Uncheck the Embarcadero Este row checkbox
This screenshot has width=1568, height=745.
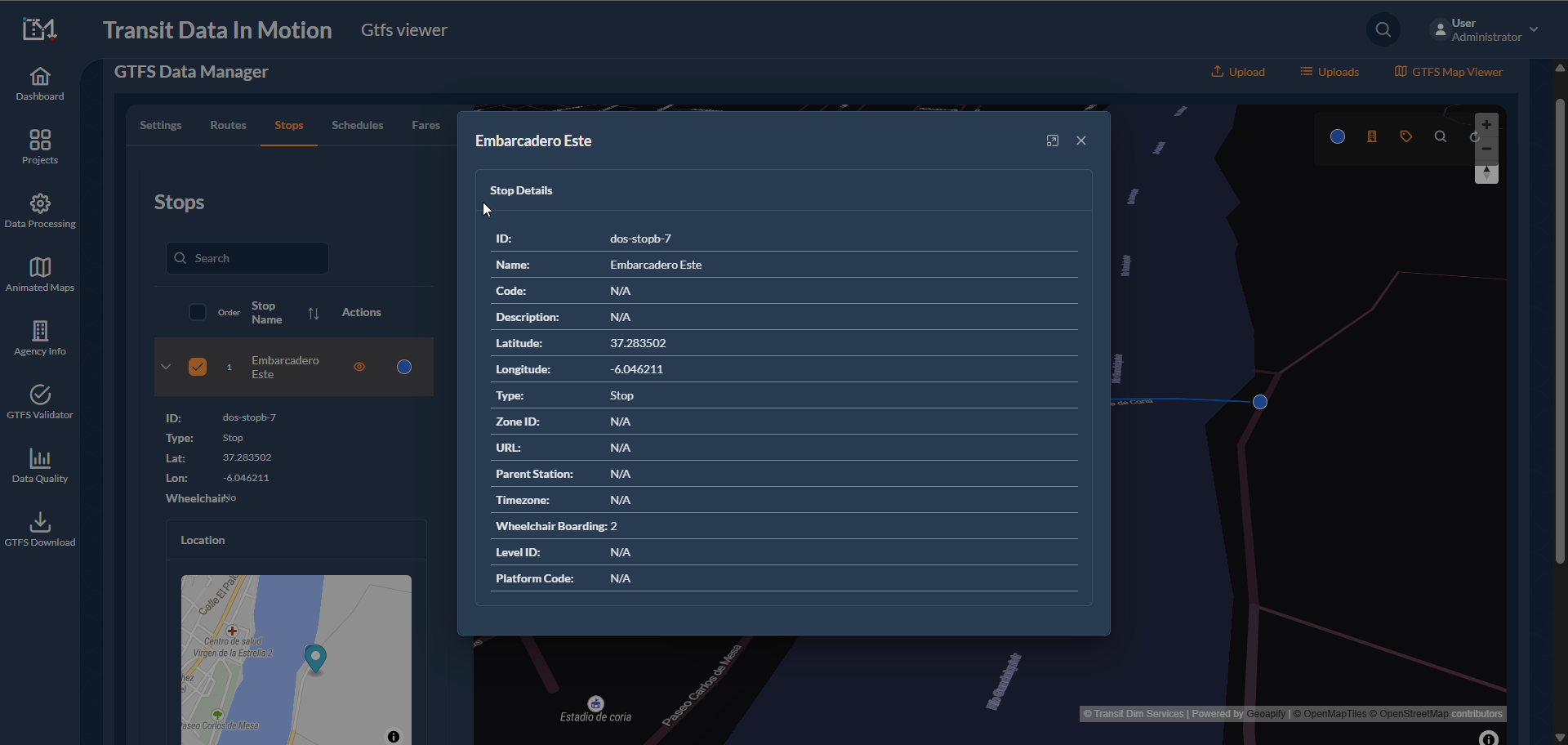[198, 367]
